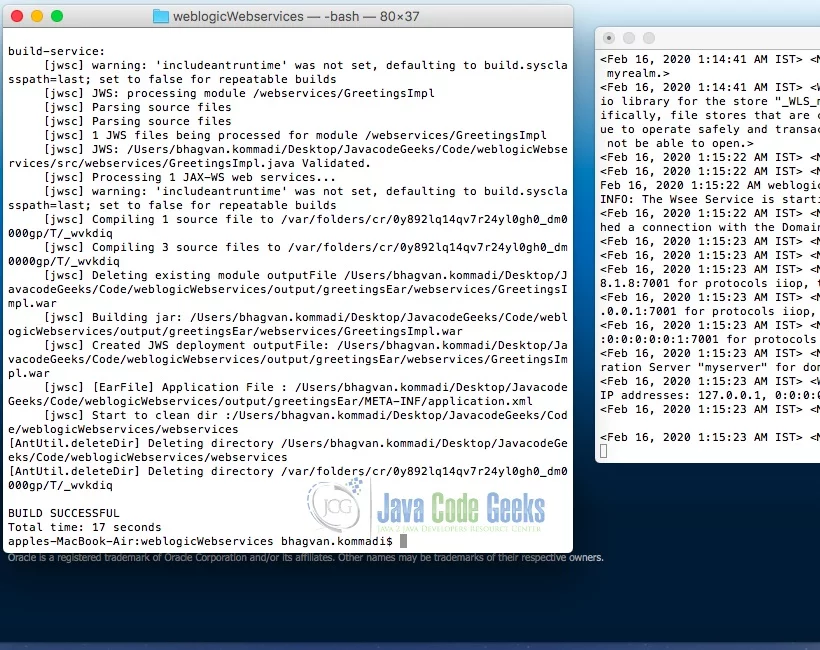Click 'ifically, file stores that are' line
Screen dimensions: 820x650
[710, 115]
